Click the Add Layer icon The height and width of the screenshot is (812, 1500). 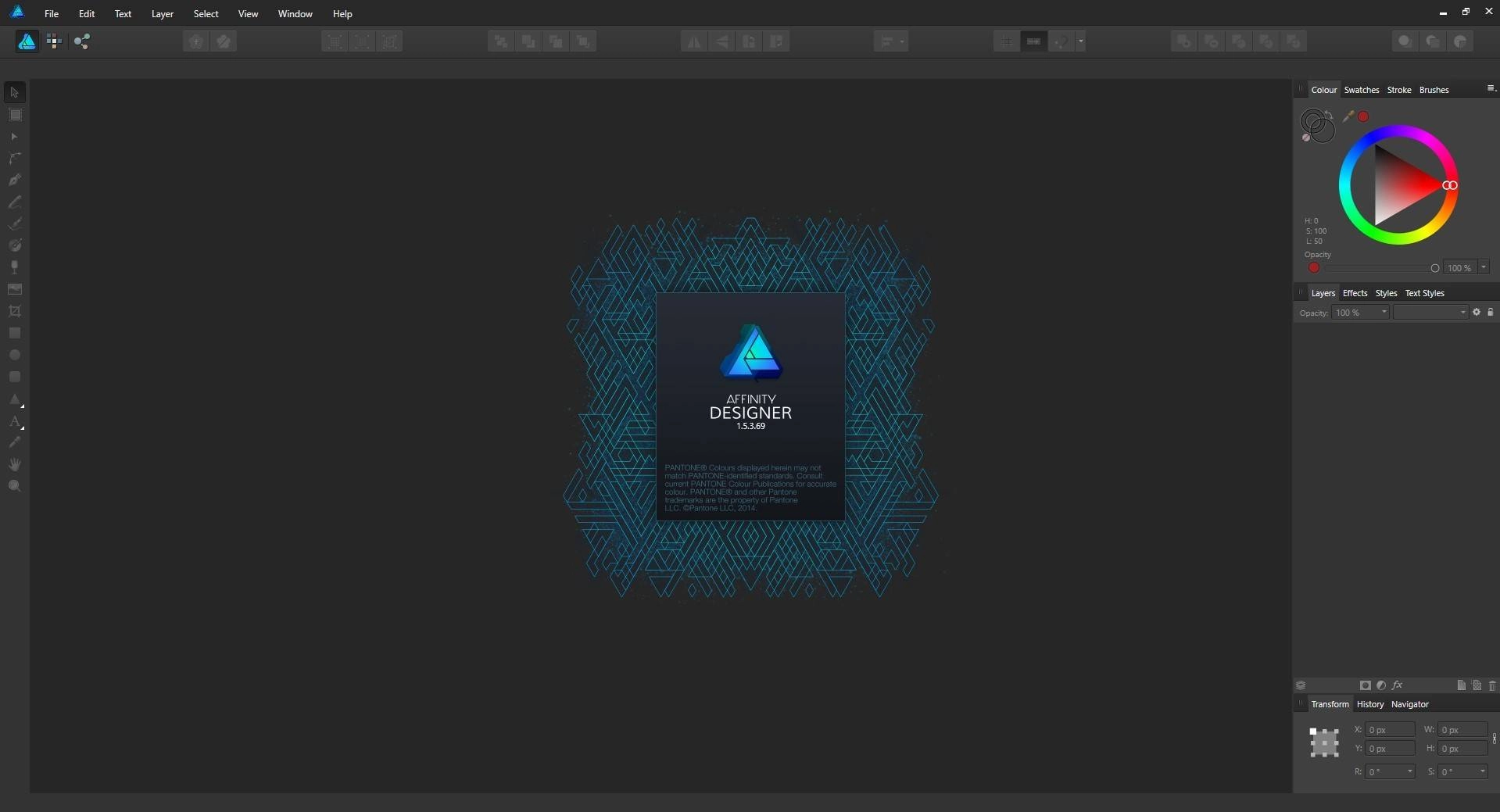point(1461,685)
